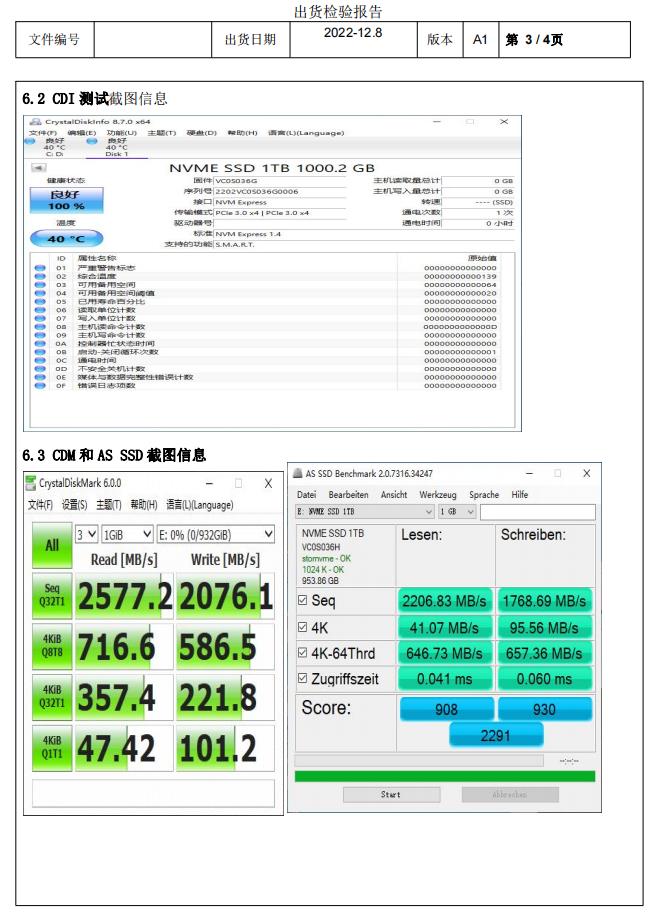This screenshot has width=654, height=919.
Task: Click the status icon for attribute 0F
Action: pyautogui.click(x=39, y=385)
